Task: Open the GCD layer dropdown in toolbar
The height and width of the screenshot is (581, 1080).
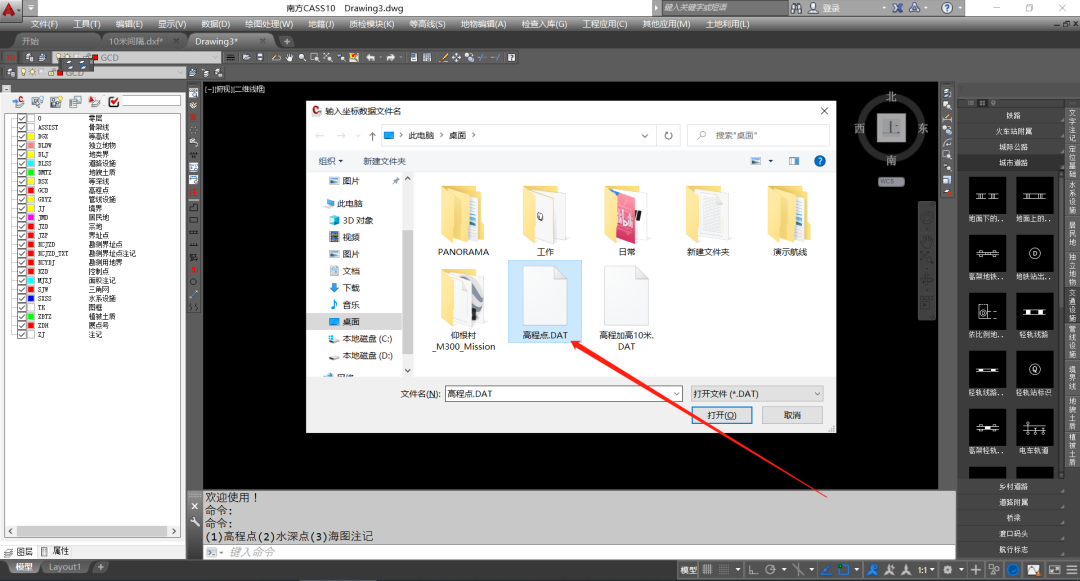Action: click(216, 58)
